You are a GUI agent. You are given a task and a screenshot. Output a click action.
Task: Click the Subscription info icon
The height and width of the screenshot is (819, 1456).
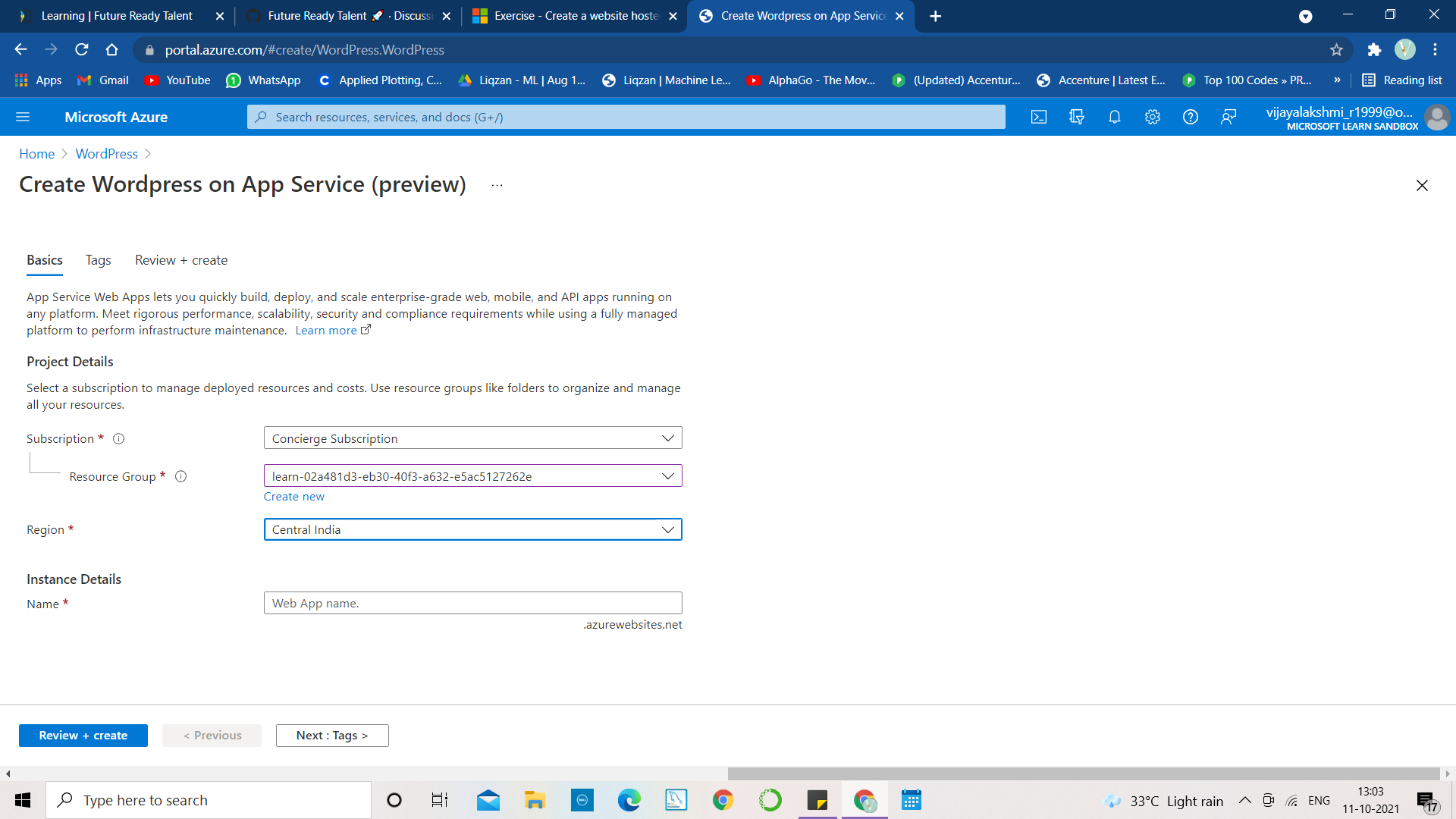pyautogui.click(x=119, y=439)
